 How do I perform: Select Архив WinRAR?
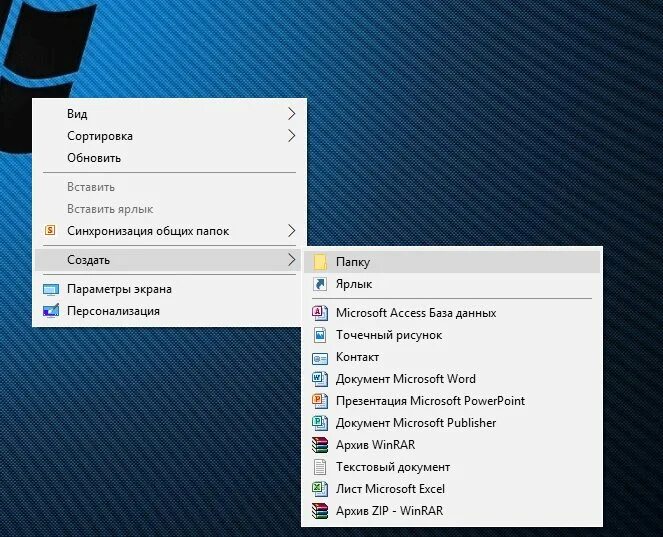pyautogui.click(x=452, y=445)
